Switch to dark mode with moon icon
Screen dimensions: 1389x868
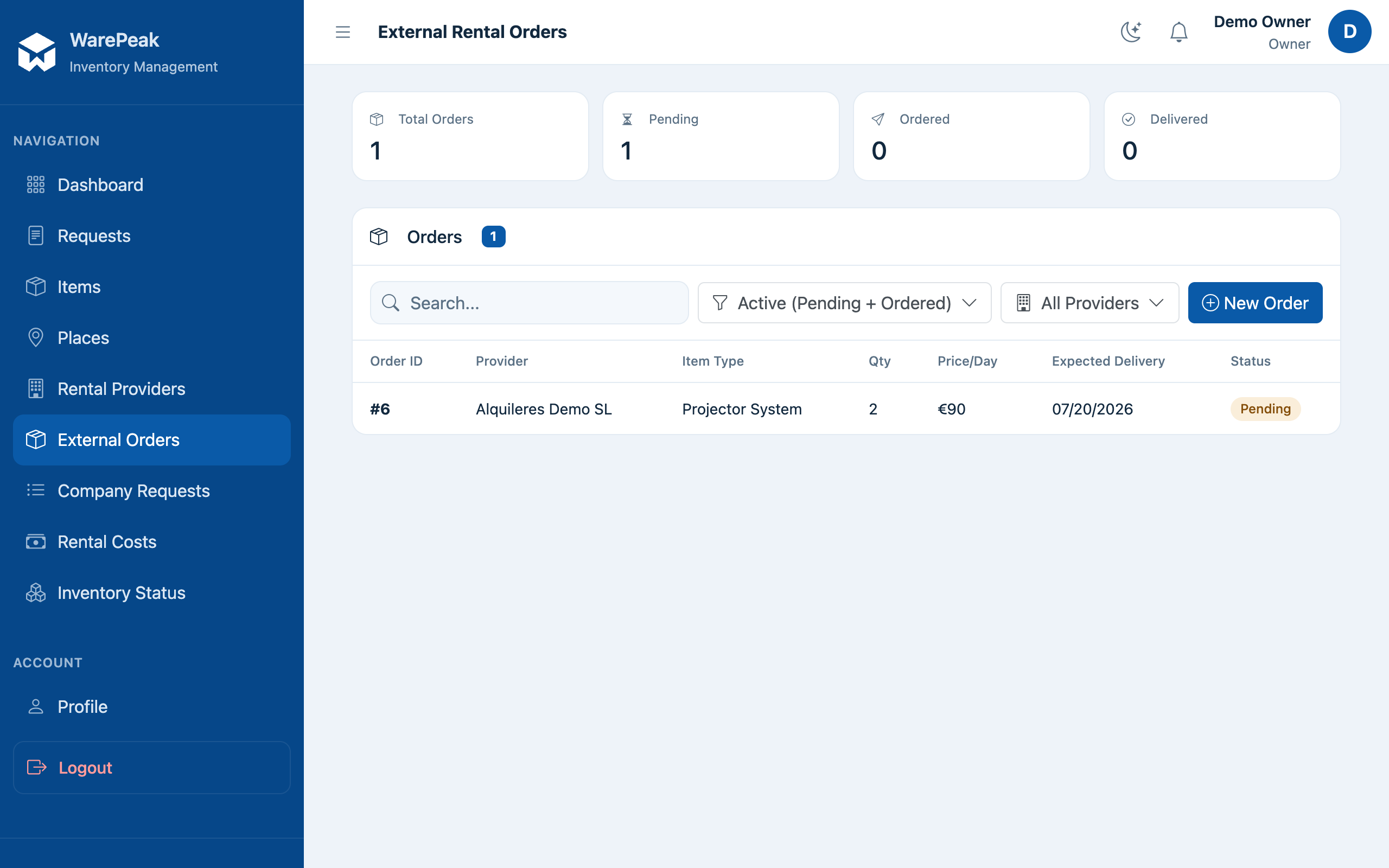point(1131,32)
